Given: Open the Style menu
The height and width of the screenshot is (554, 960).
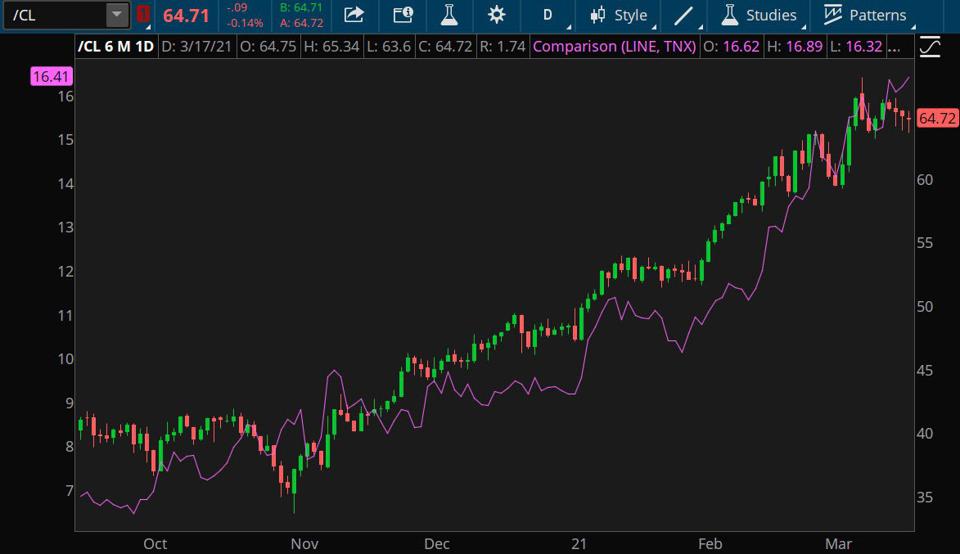Looking at the screenshot, I should click(630, 15).
